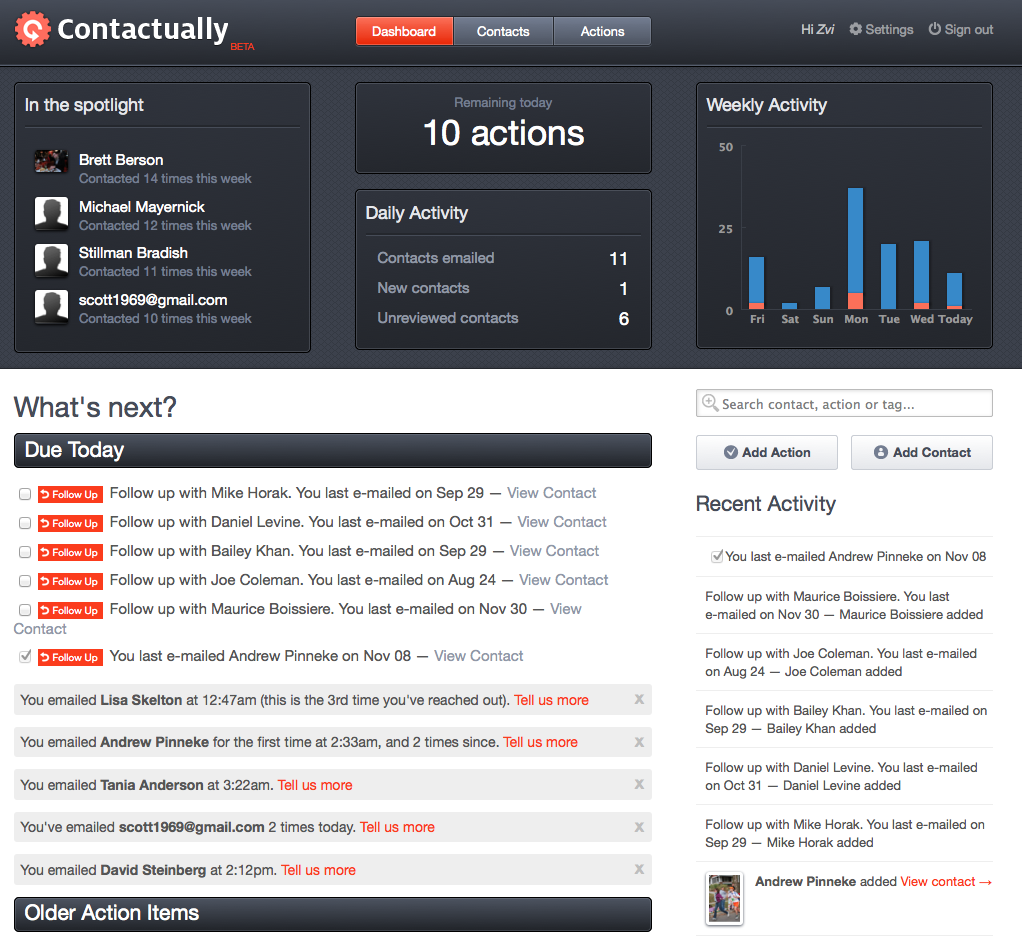Click the Unreviewed contacts row
The image size is (1022, 938).
[503, 319]
